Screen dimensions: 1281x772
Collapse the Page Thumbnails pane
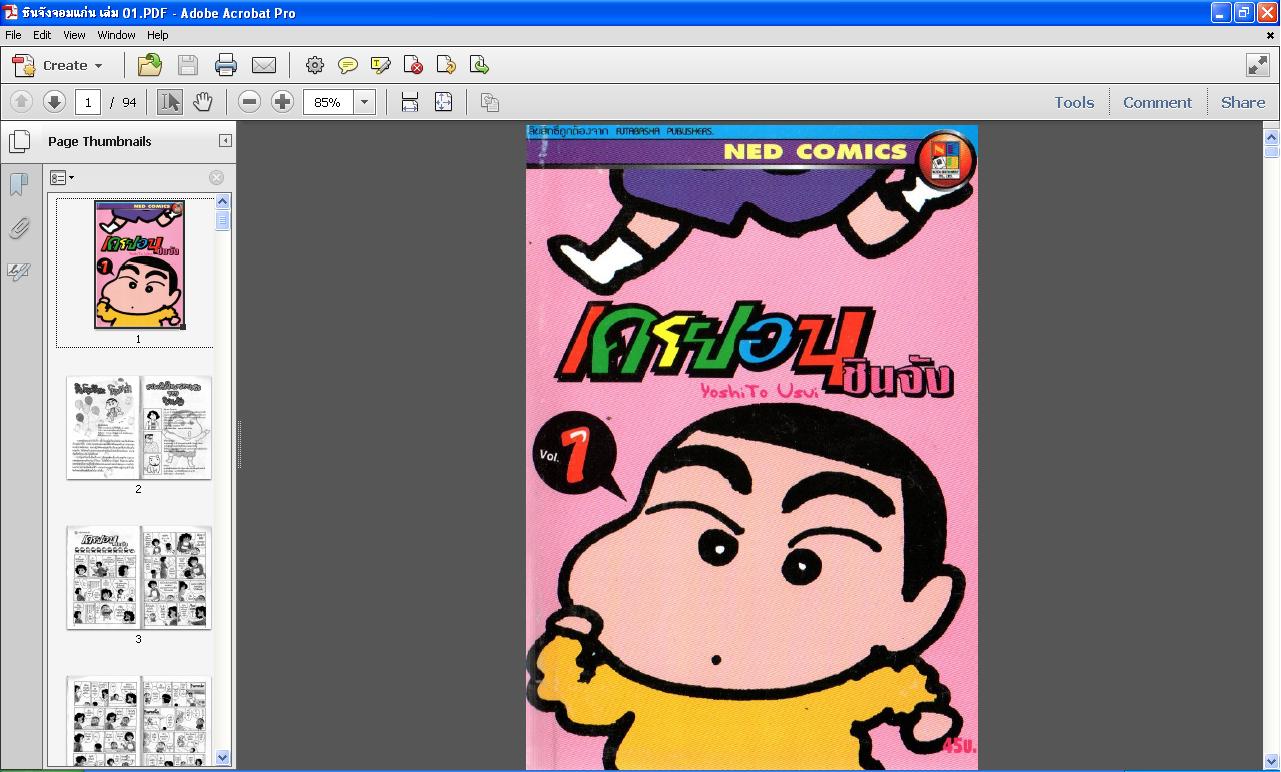coord(225,141)
